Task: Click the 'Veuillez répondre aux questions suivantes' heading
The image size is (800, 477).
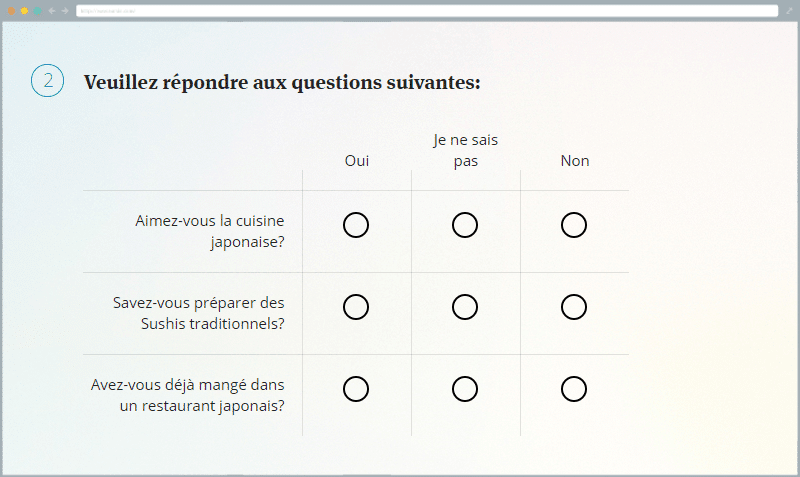Action: click(x=282, y=82)
